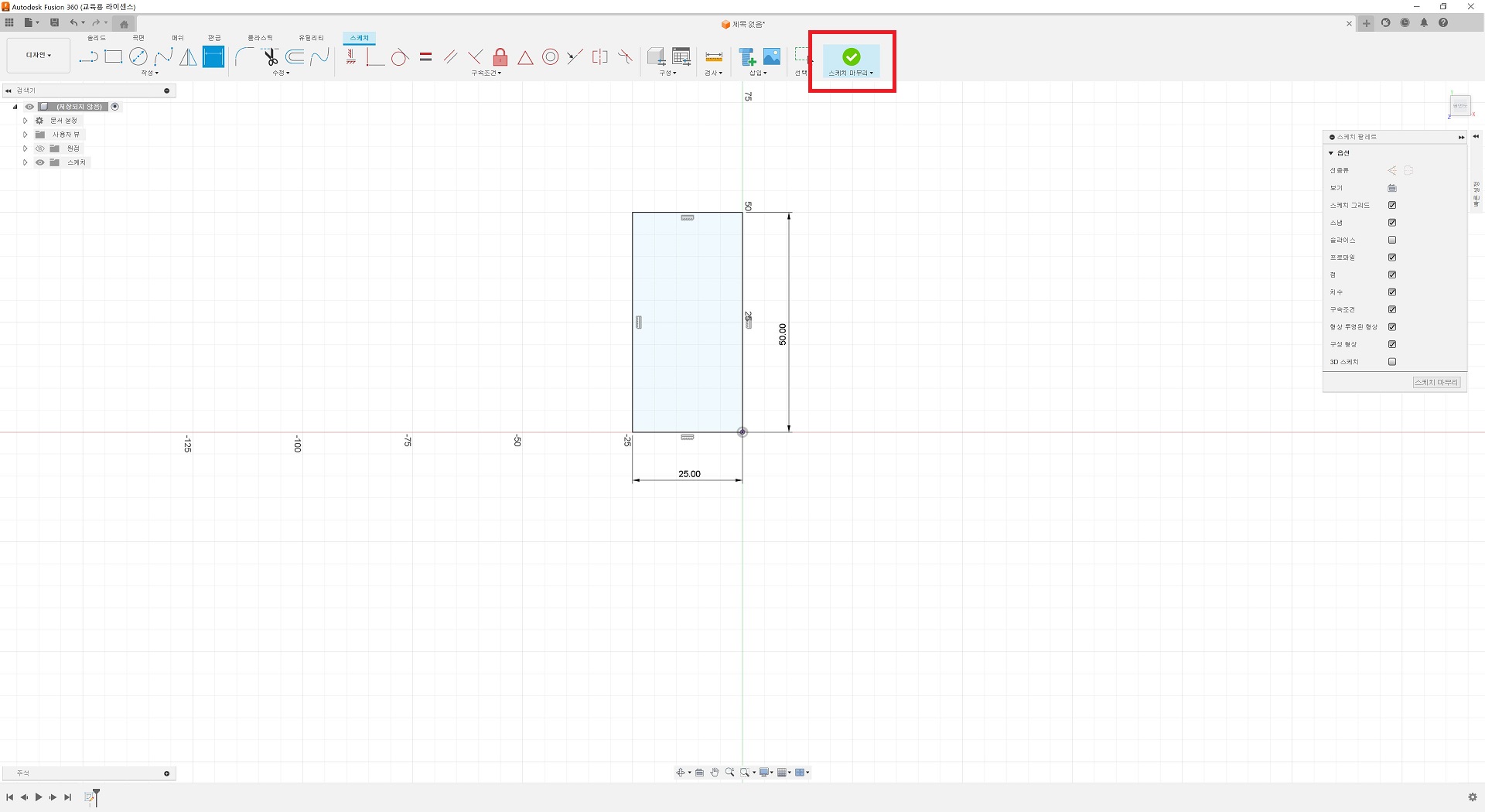Toggle visibility of 원점 folder
The height and width of the screenshot is (812, 1485).
tap(39, 148)
